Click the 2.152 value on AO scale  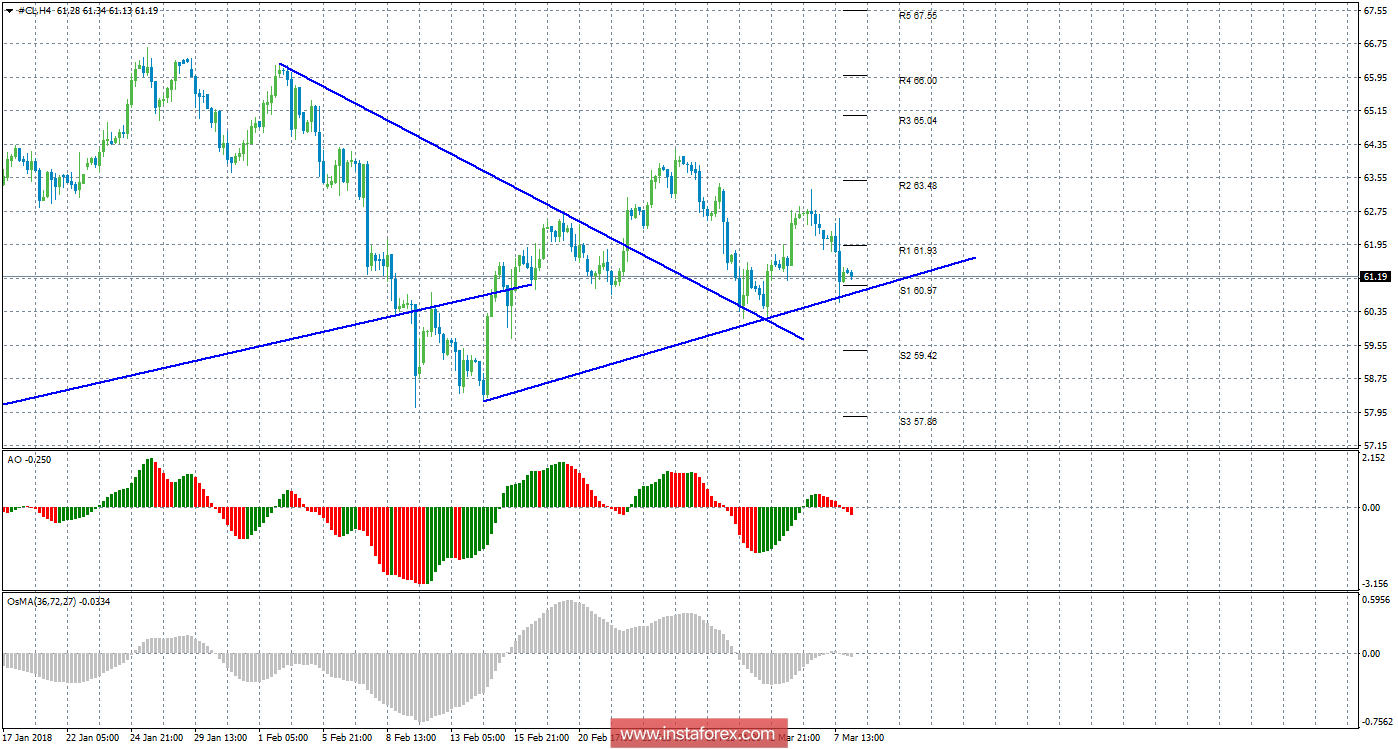(x=1375, y=457)
